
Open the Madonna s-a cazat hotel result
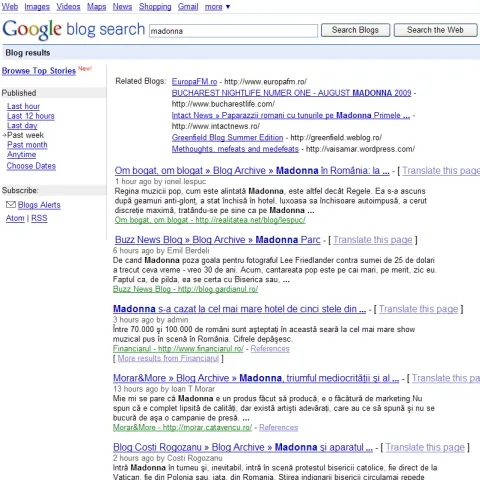[239, 309]
